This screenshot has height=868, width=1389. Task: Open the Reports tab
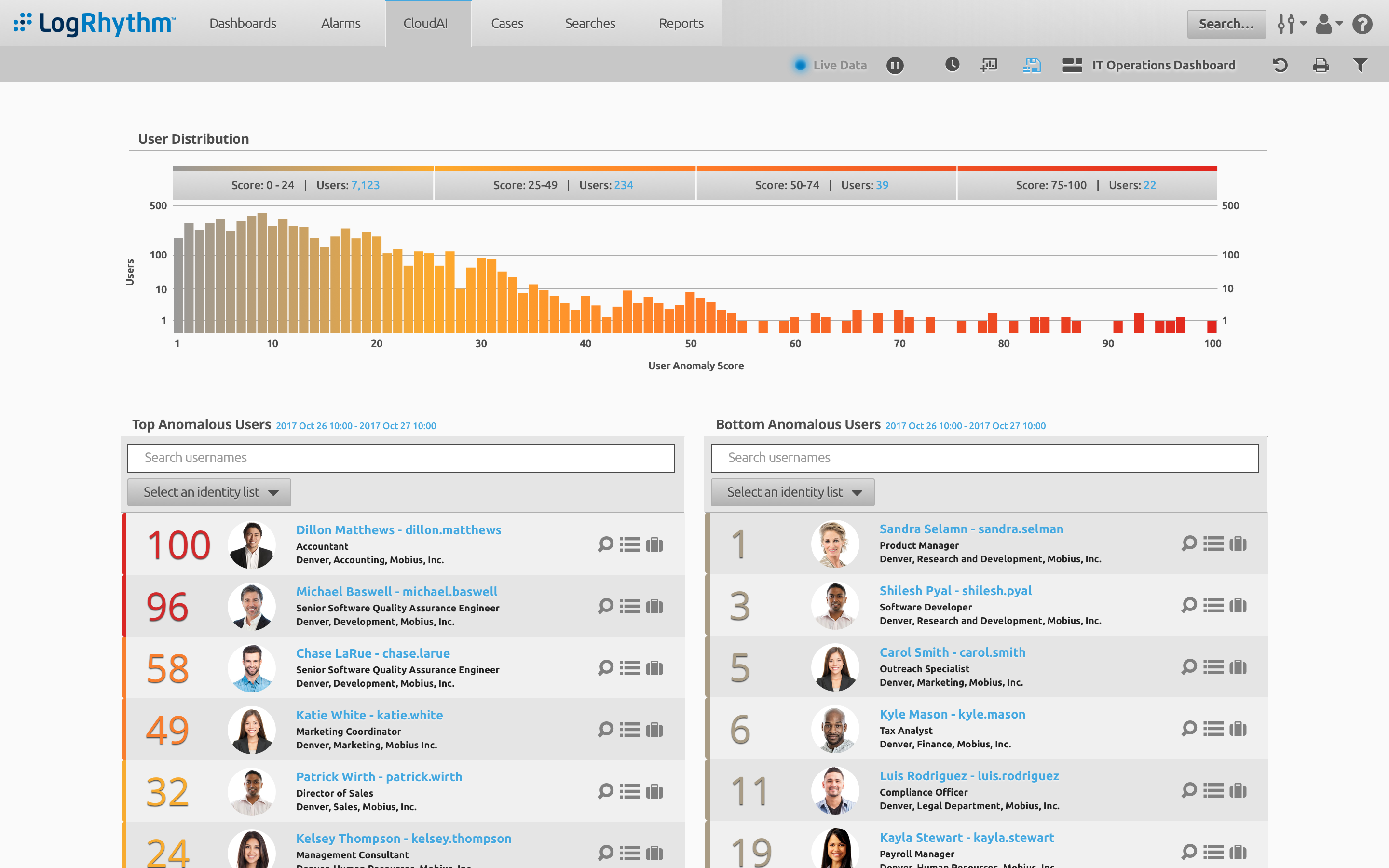click(681, 24)
